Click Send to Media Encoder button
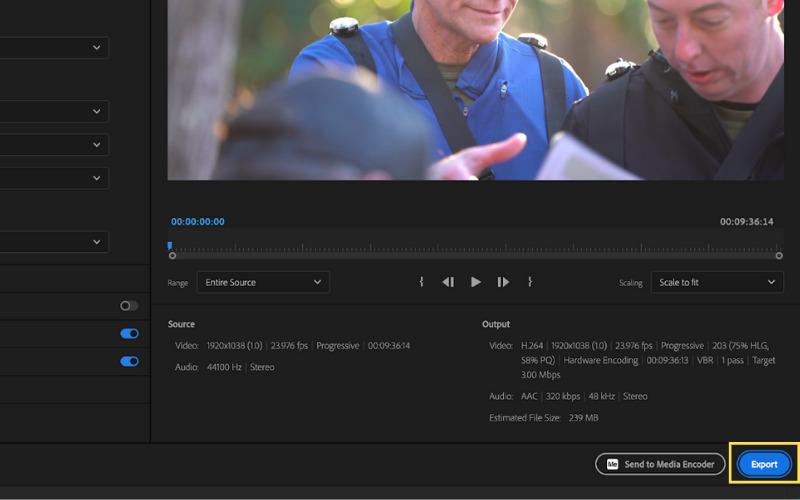The image size is (800, 500). point(660,464)
